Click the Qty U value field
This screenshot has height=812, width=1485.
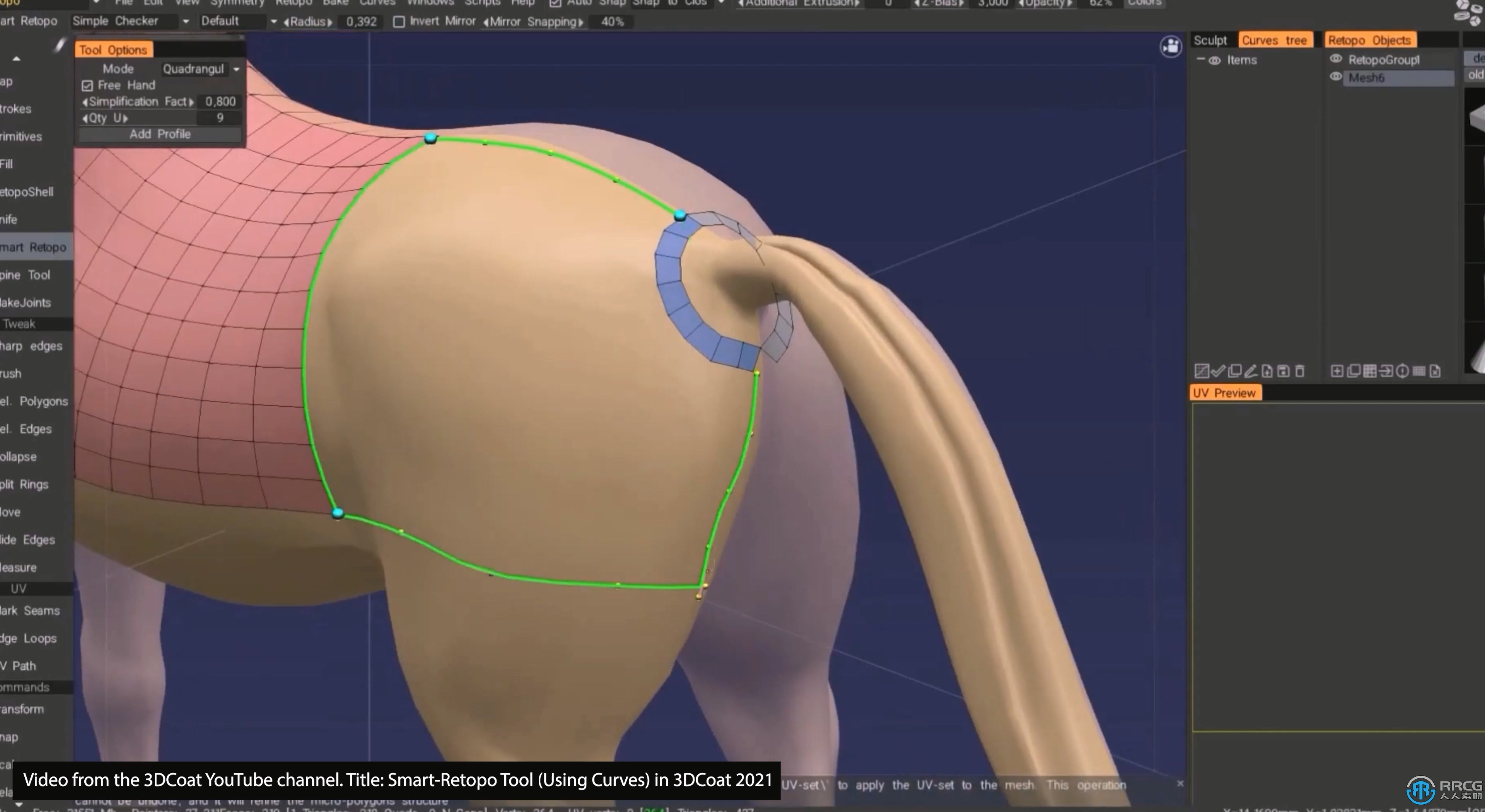tap(219, 118)
